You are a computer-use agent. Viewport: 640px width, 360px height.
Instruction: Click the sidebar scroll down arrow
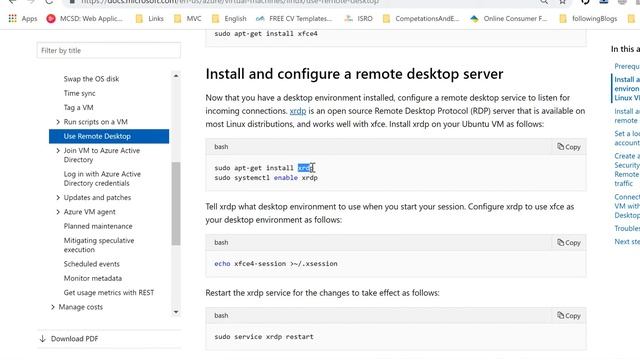176,312
